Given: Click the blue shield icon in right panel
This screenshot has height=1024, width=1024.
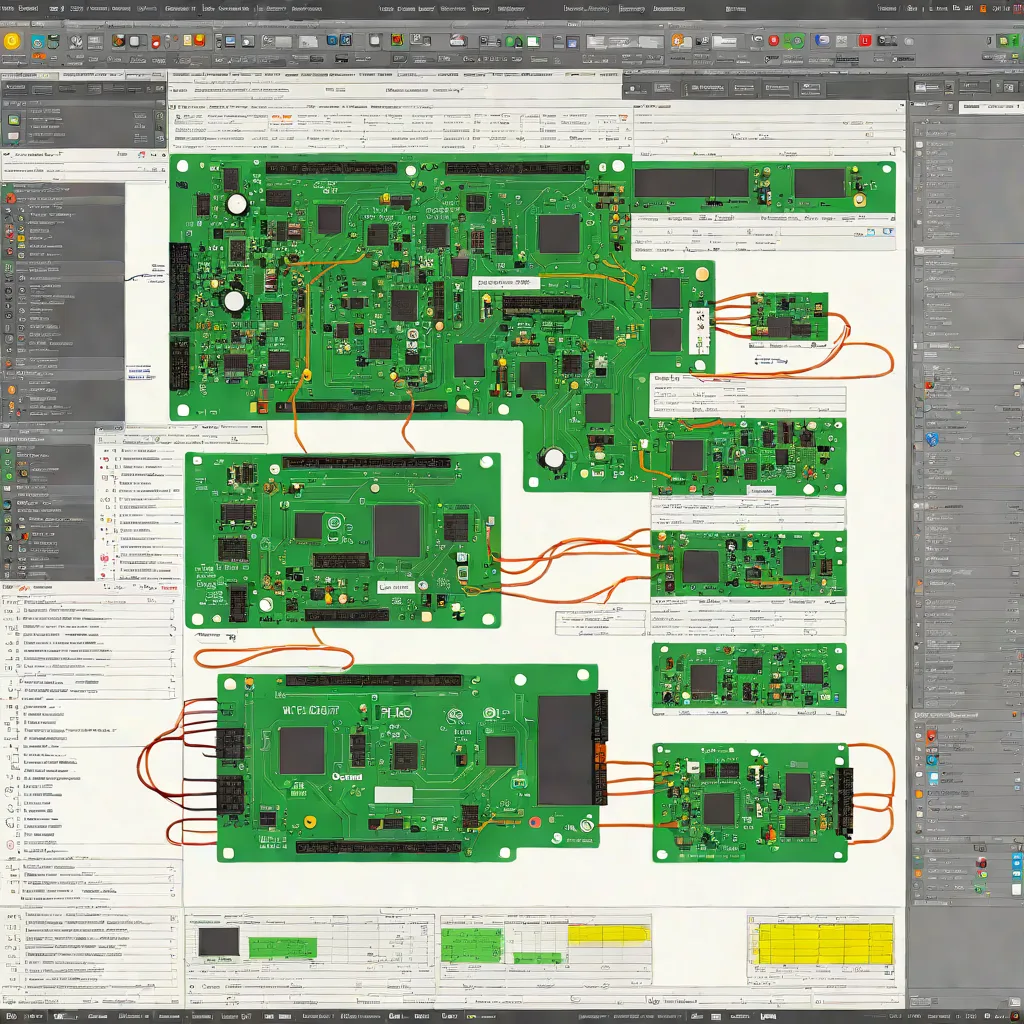Looking at the screenshot, I should 932,438.
